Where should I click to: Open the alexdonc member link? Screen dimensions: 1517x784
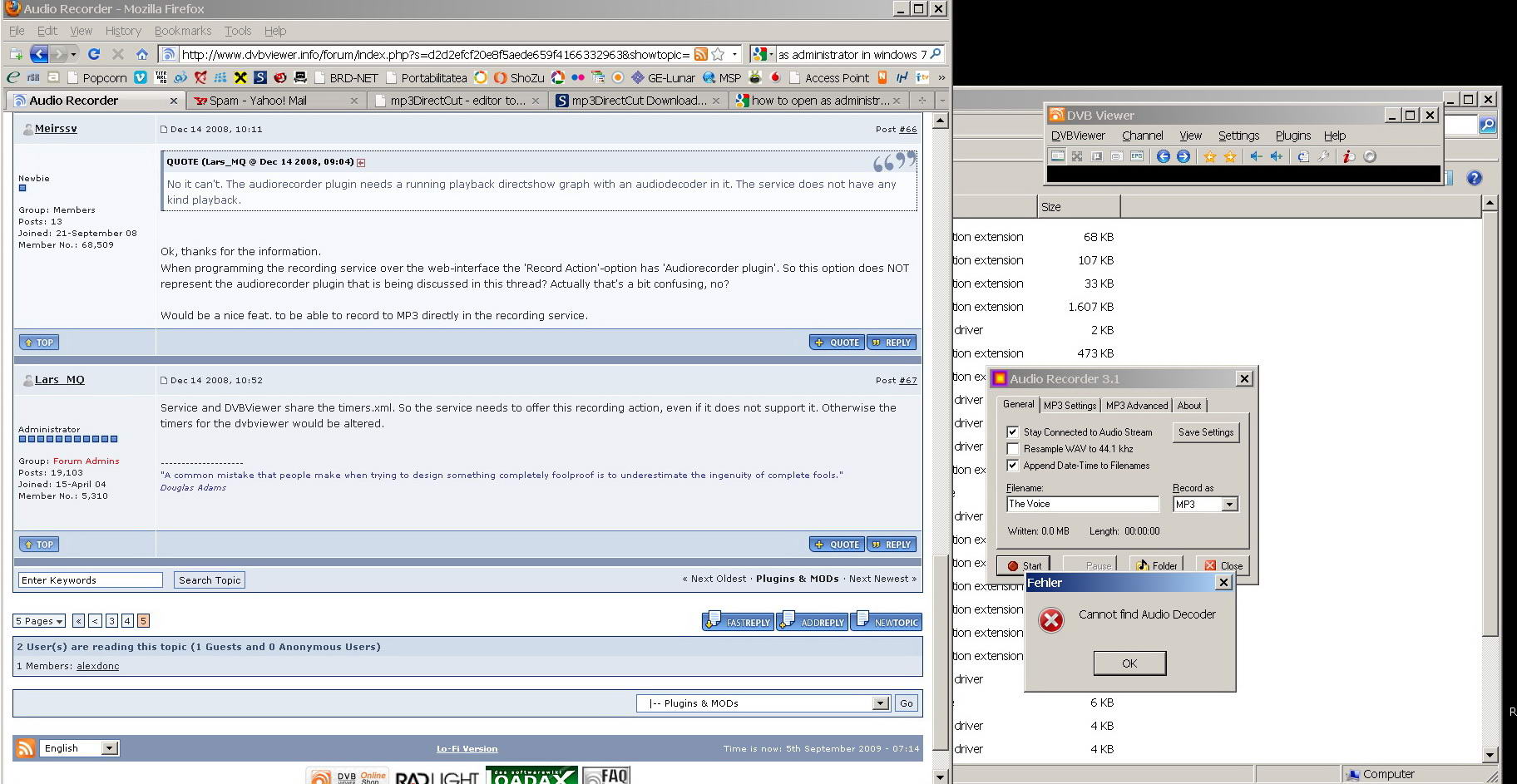coord(97,666)
